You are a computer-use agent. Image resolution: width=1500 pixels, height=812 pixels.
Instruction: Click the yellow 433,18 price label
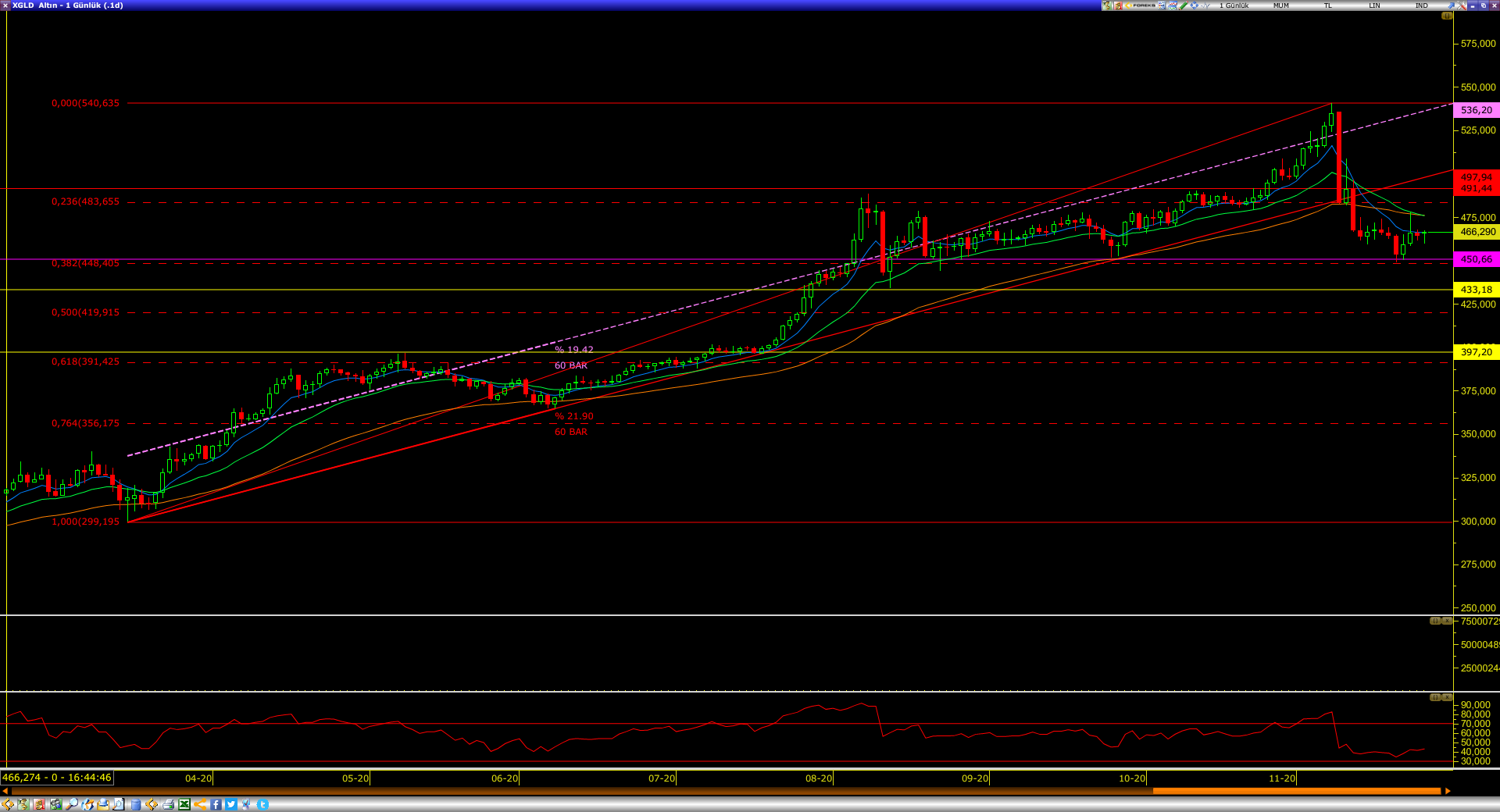1477,290
